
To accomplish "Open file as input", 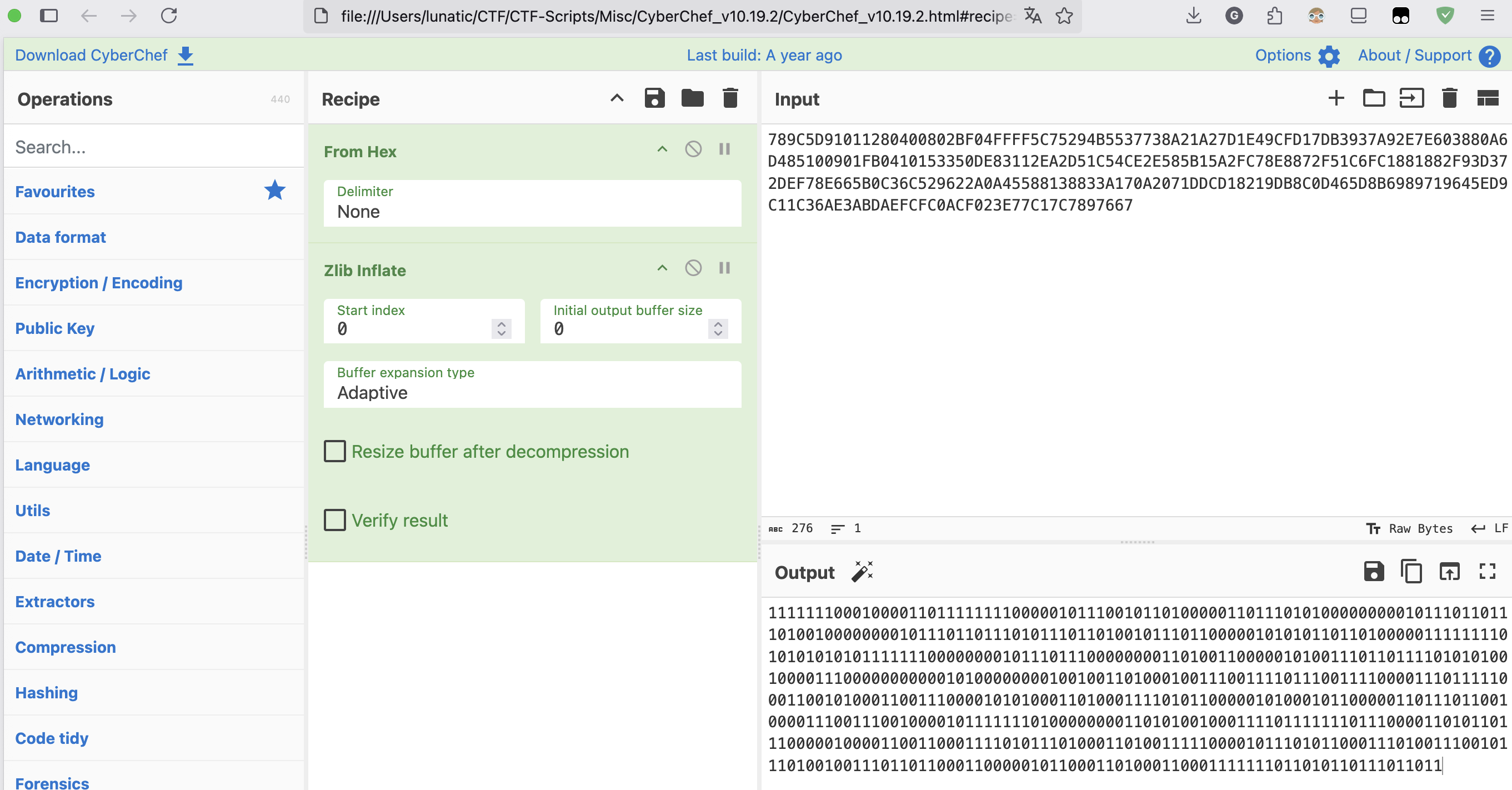I will click(1411, 98).
